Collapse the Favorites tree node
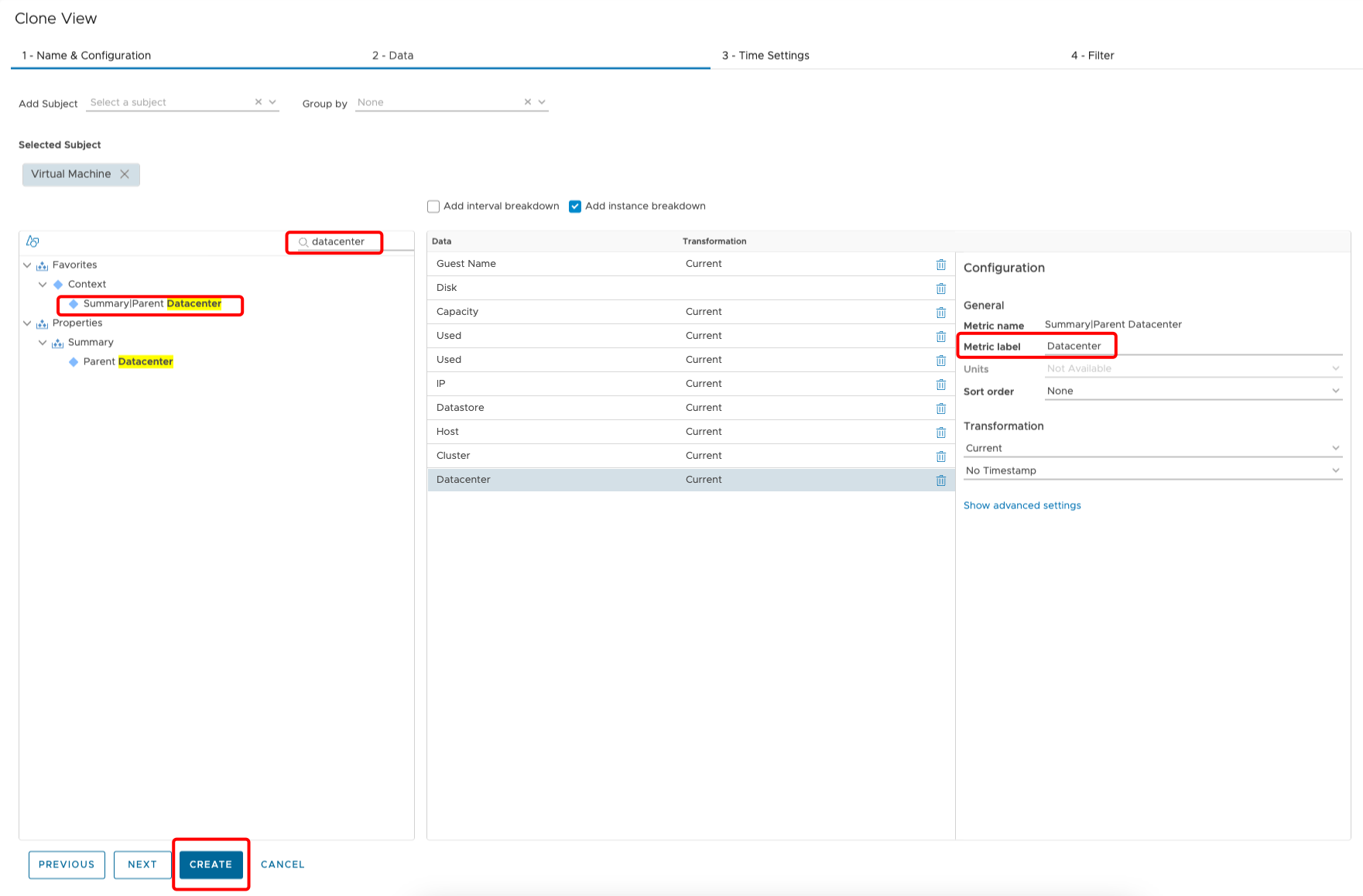The width and height of the screenshot is (1363, 896). click(27, 265)
